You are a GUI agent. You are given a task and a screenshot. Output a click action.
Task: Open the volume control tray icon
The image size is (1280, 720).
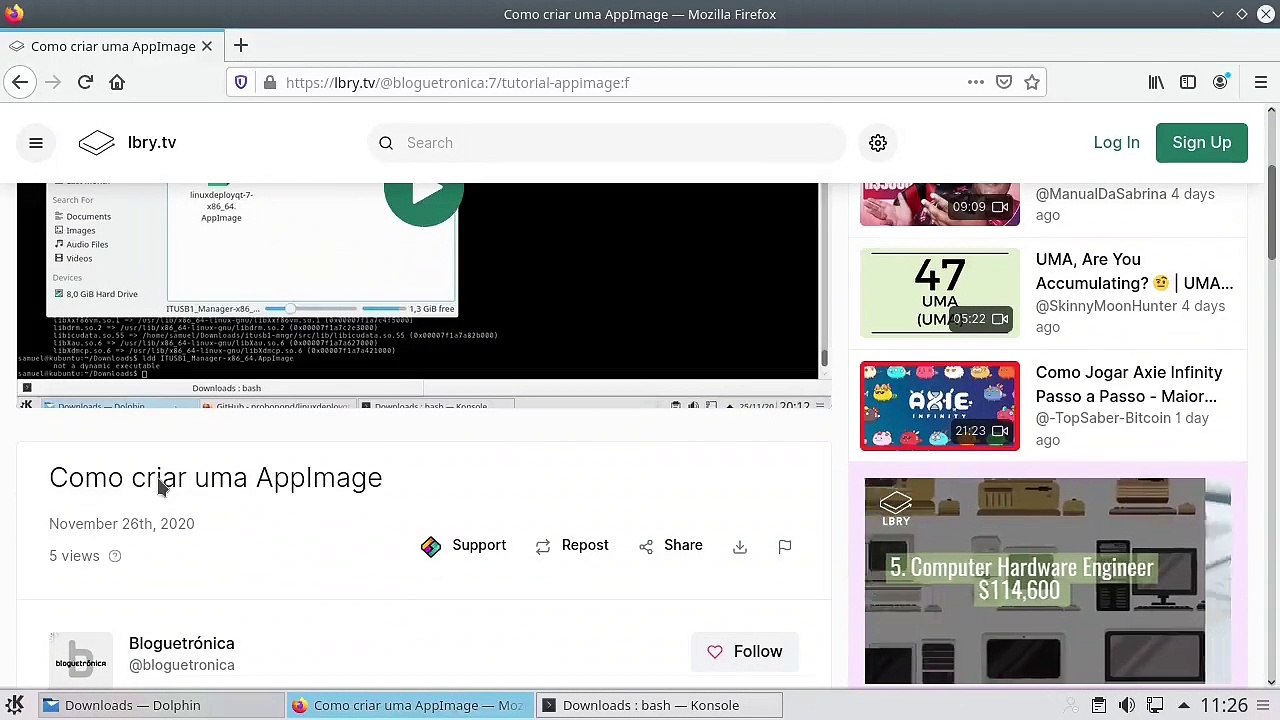pos(1127,705)
